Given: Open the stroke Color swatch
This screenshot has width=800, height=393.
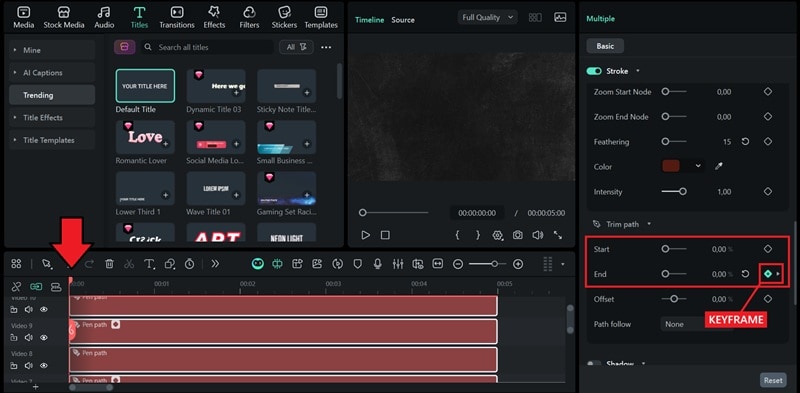Looking at the screenshot, I should coord(671,166).
